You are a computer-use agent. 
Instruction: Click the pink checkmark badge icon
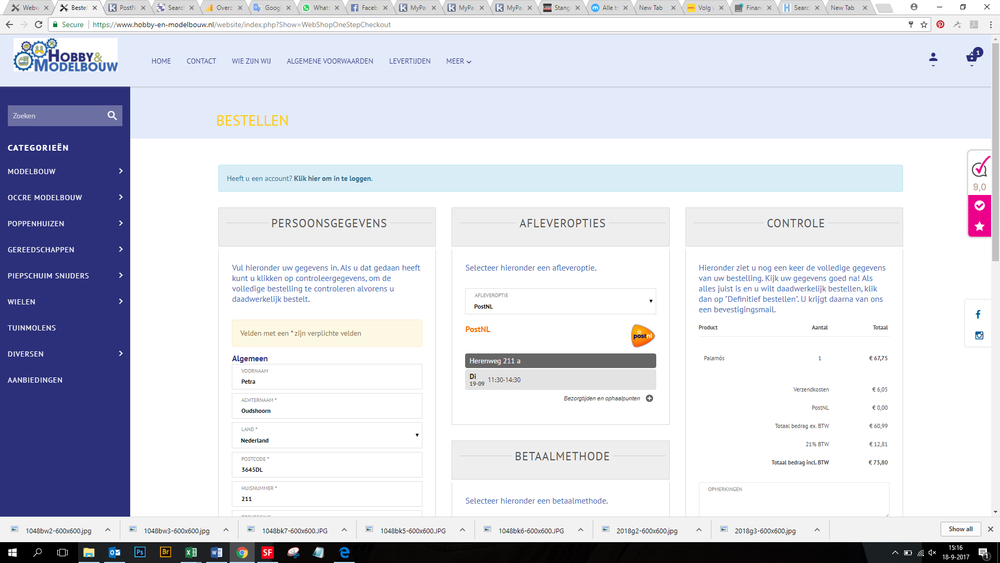tap(980, 205)
